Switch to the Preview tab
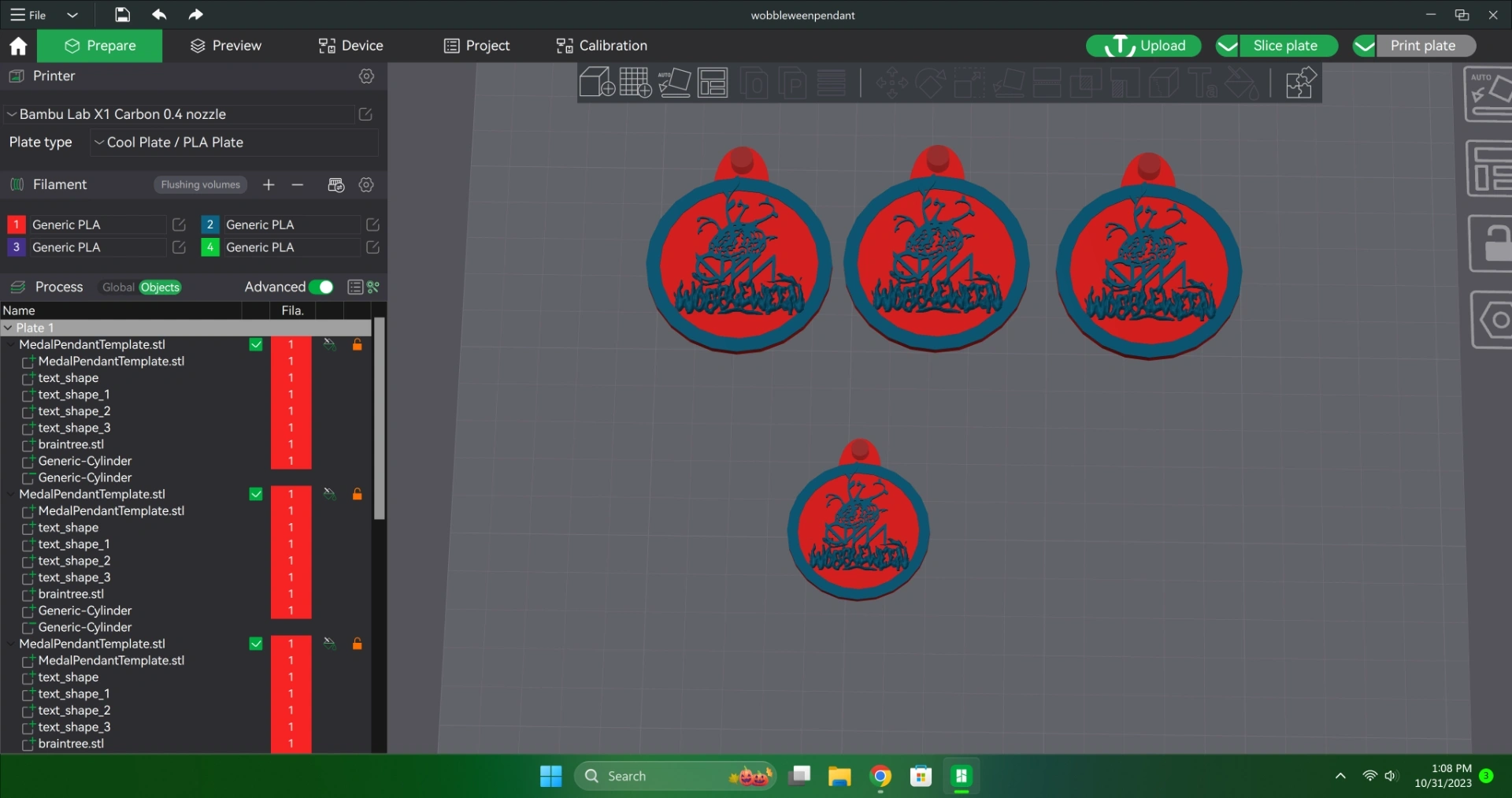Image resolution: width=1512 pixels, height=798 pixels. pyautogui.click(x=226, y=46)
